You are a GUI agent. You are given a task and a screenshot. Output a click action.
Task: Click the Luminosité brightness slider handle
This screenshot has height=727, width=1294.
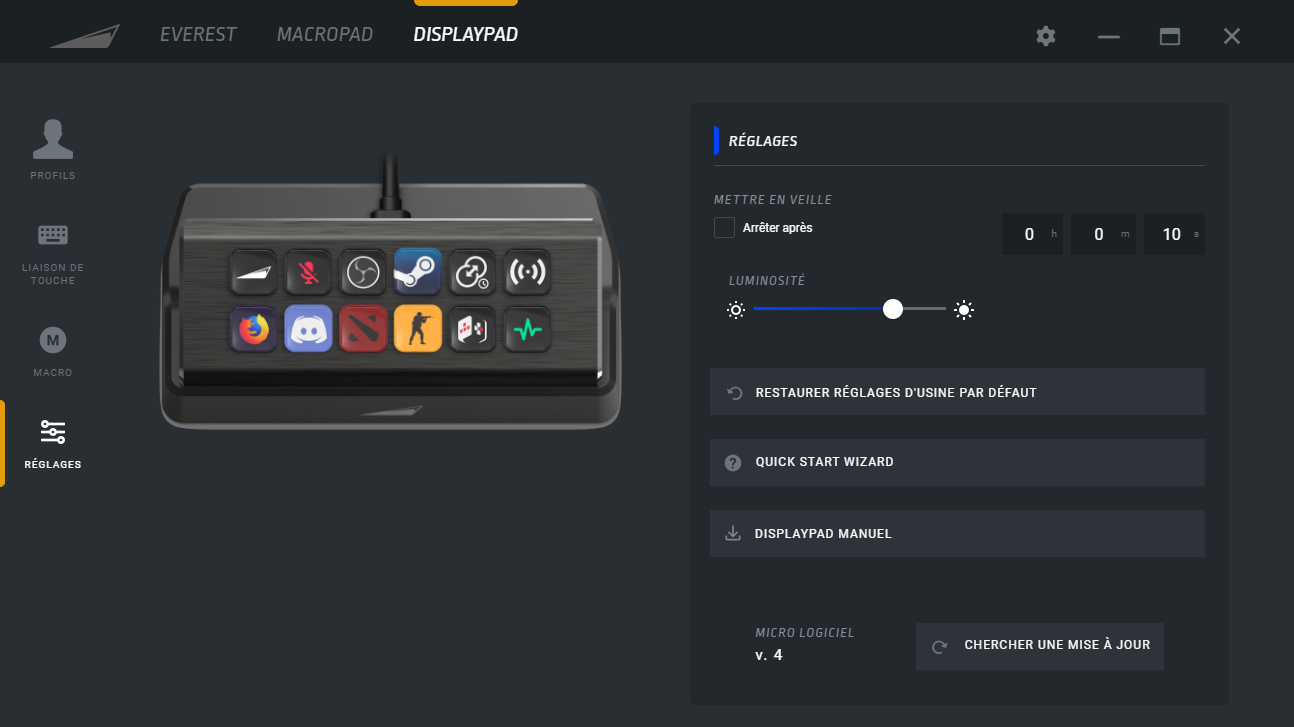point(893,310)
